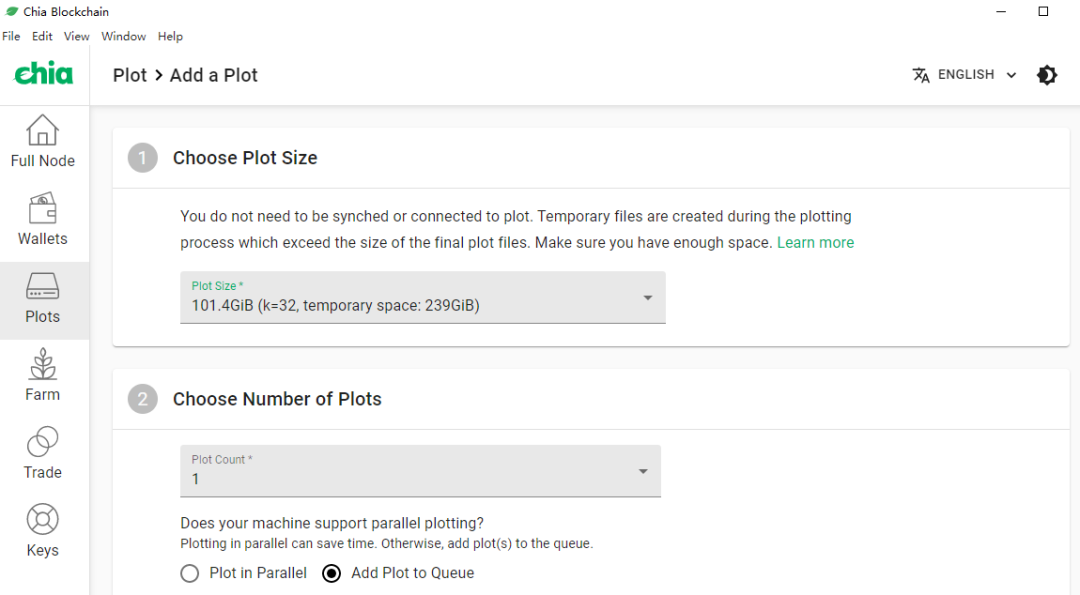This screenshot has width=1080, height=595.
Task: Click the green chia logo
Action: pyautogui.click(x=43, y=74)
